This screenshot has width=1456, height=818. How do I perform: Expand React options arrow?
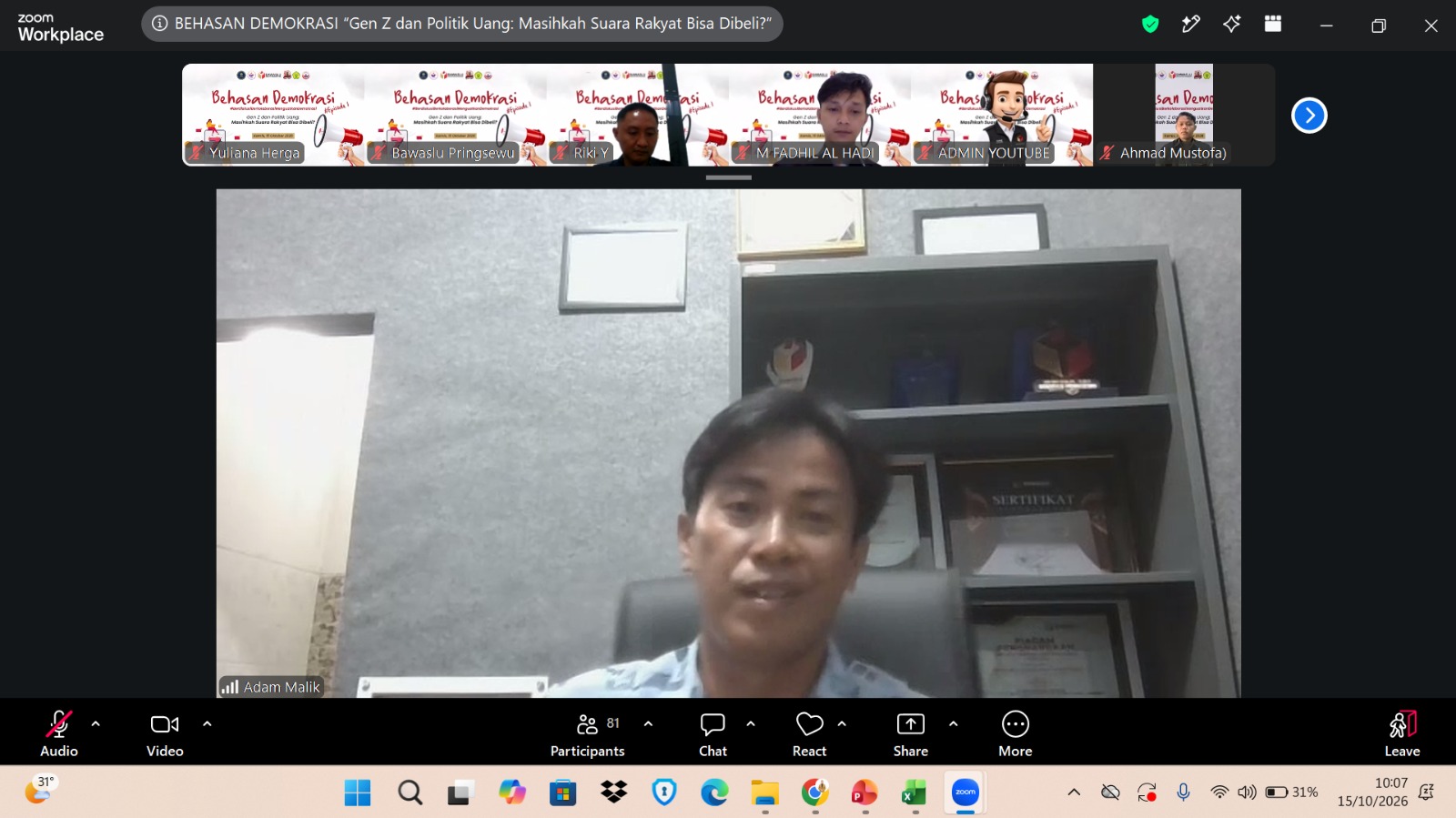842,724
